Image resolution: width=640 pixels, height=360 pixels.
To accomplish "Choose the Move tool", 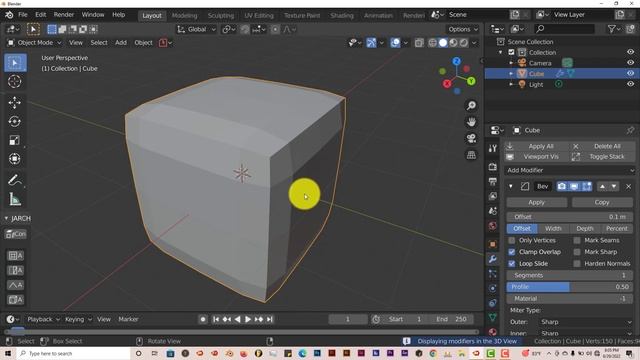I will pyautogui.click(x=15, y=102).
